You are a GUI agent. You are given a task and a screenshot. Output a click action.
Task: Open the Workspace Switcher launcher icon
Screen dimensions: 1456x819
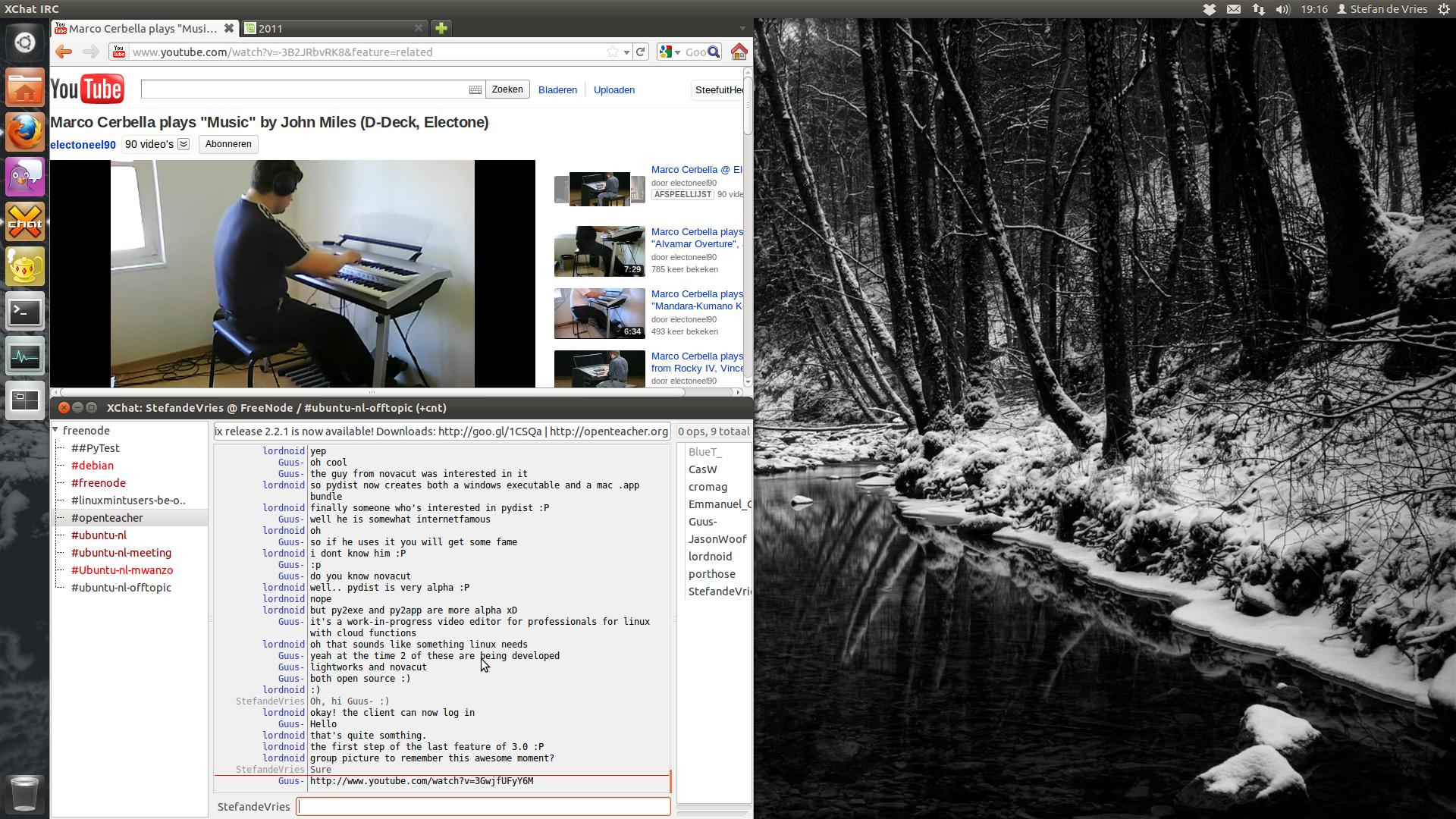(x=24, y=400)
